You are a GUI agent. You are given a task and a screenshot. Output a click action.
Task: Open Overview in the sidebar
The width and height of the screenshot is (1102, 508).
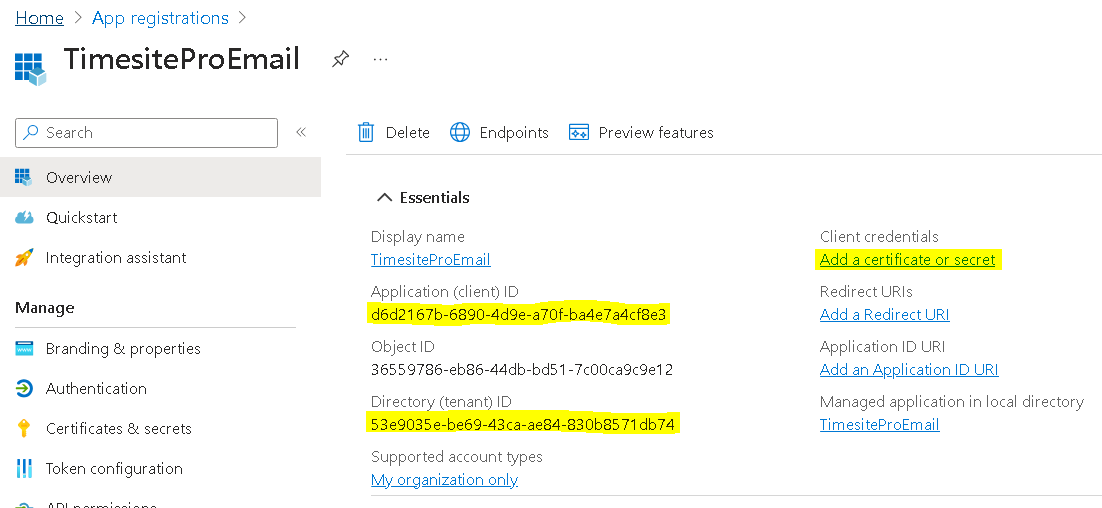click(x=79, y=177)
